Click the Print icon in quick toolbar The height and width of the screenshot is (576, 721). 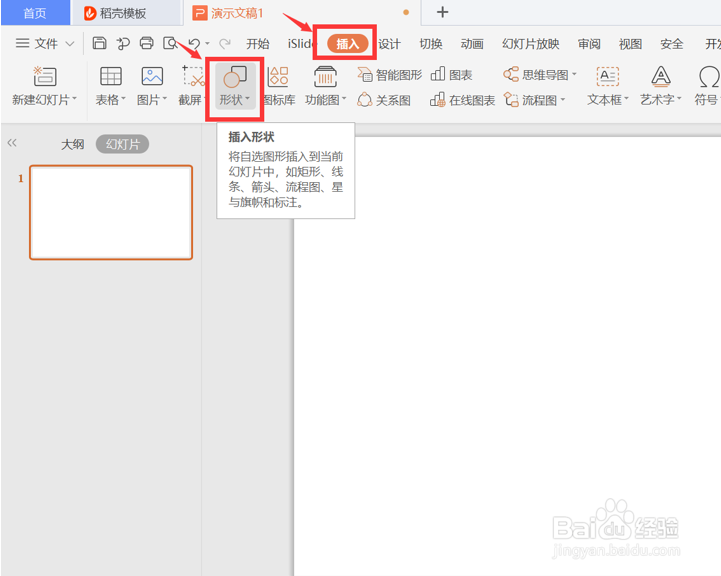point(147,43)
